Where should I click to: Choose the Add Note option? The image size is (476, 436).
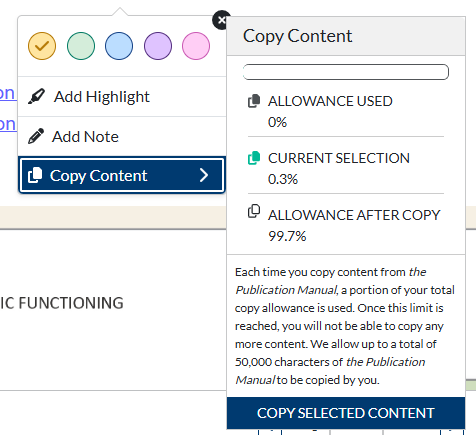[122, 137]
